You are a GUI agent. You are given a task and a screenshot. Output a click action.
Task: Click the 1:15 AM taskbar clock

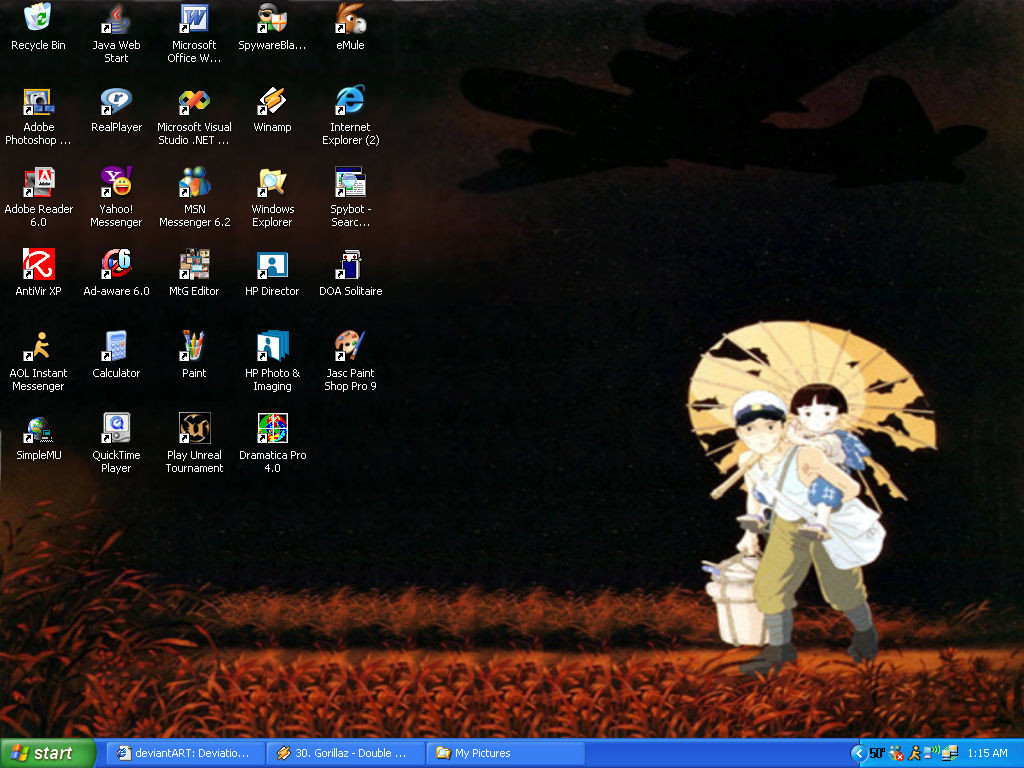point(987,754)
